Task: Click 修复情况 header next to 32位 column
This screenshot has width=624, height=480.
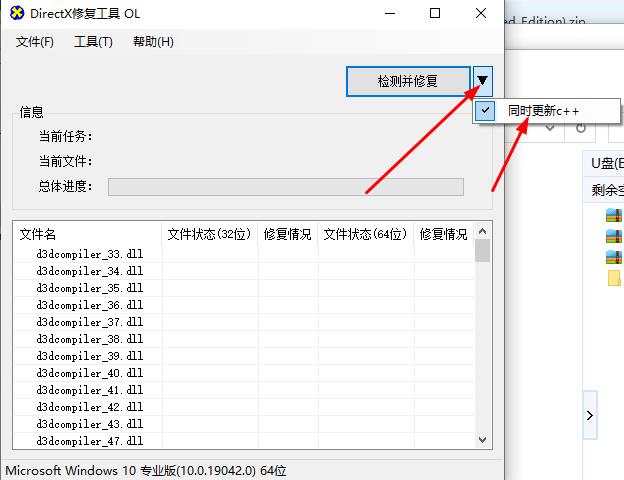Action: point(287,234)
